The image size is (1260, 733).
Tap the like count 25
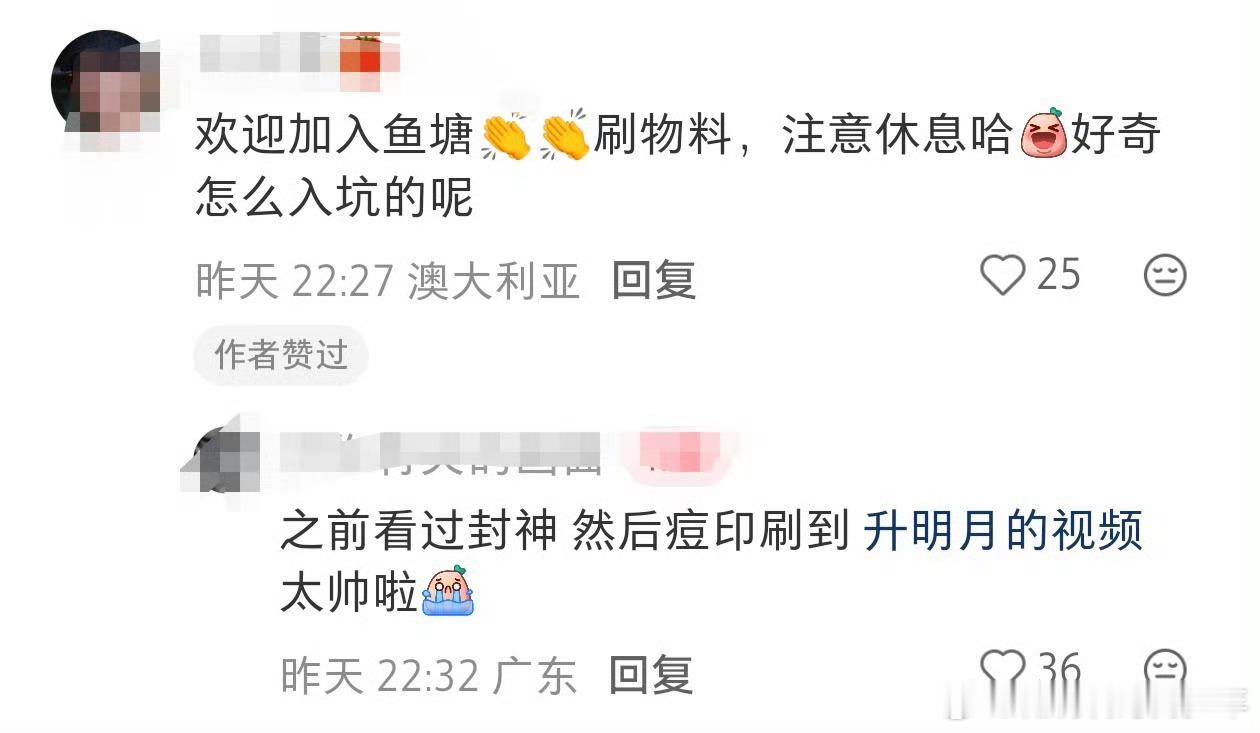click(x=1059, y=274)
